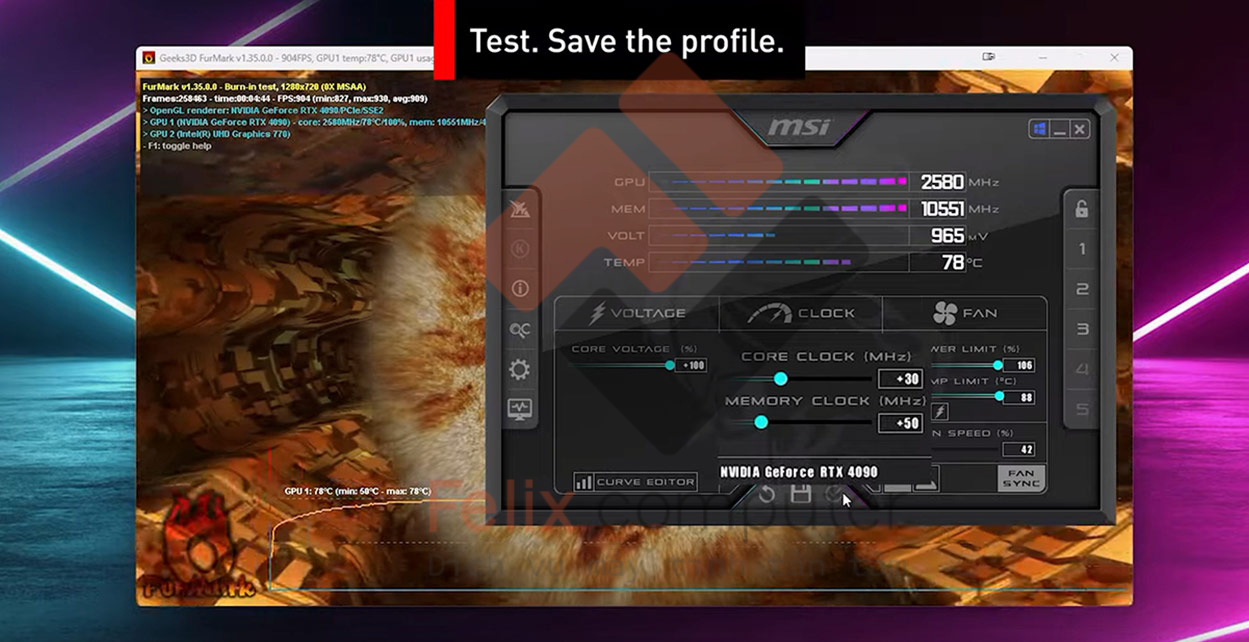This screenshot has height=642, width=1249.
Task: Click the Fan section header
Action: click(964, 313)
